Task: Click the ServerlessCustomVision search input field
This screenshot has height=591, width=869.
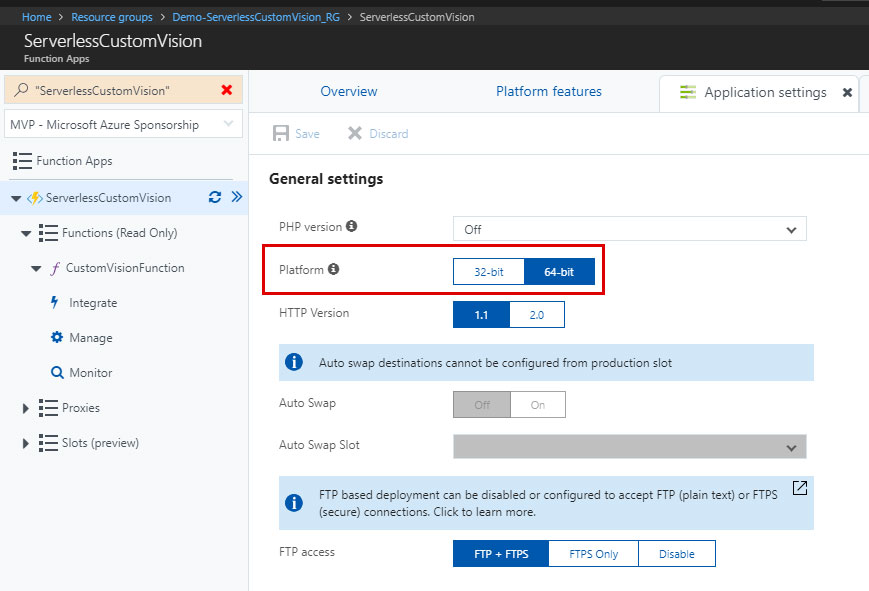Action: [x=123, y=90]
